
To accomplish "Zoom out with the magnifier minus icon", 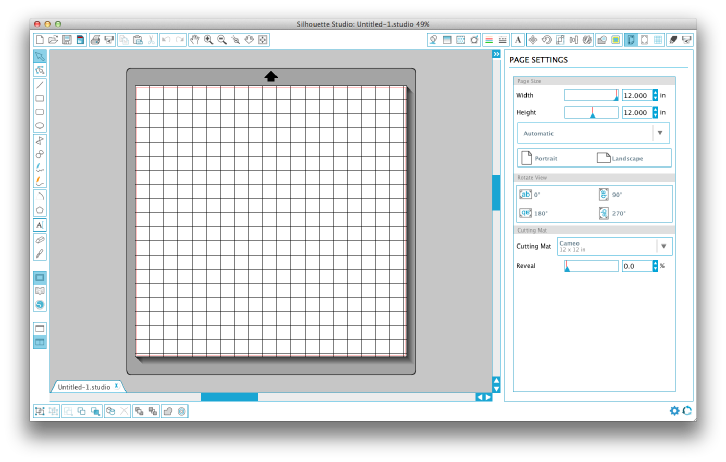I will 222,40.
